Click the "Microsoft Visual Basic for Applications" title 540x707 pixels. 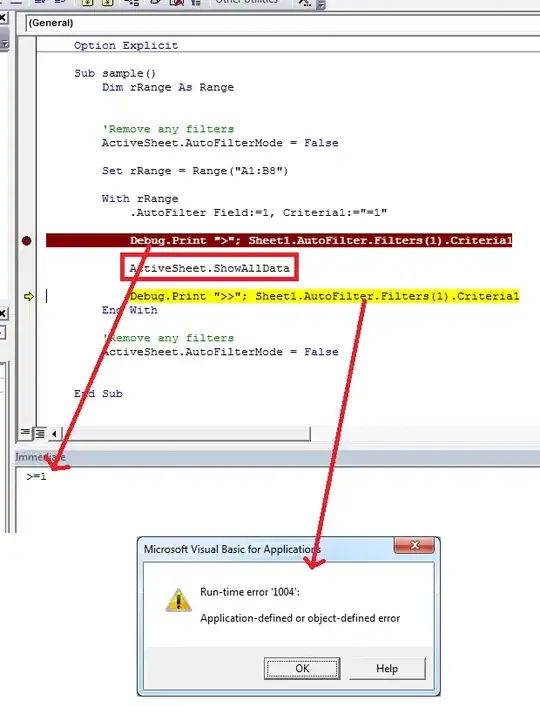pyautogui.click(x=232, y=549)
